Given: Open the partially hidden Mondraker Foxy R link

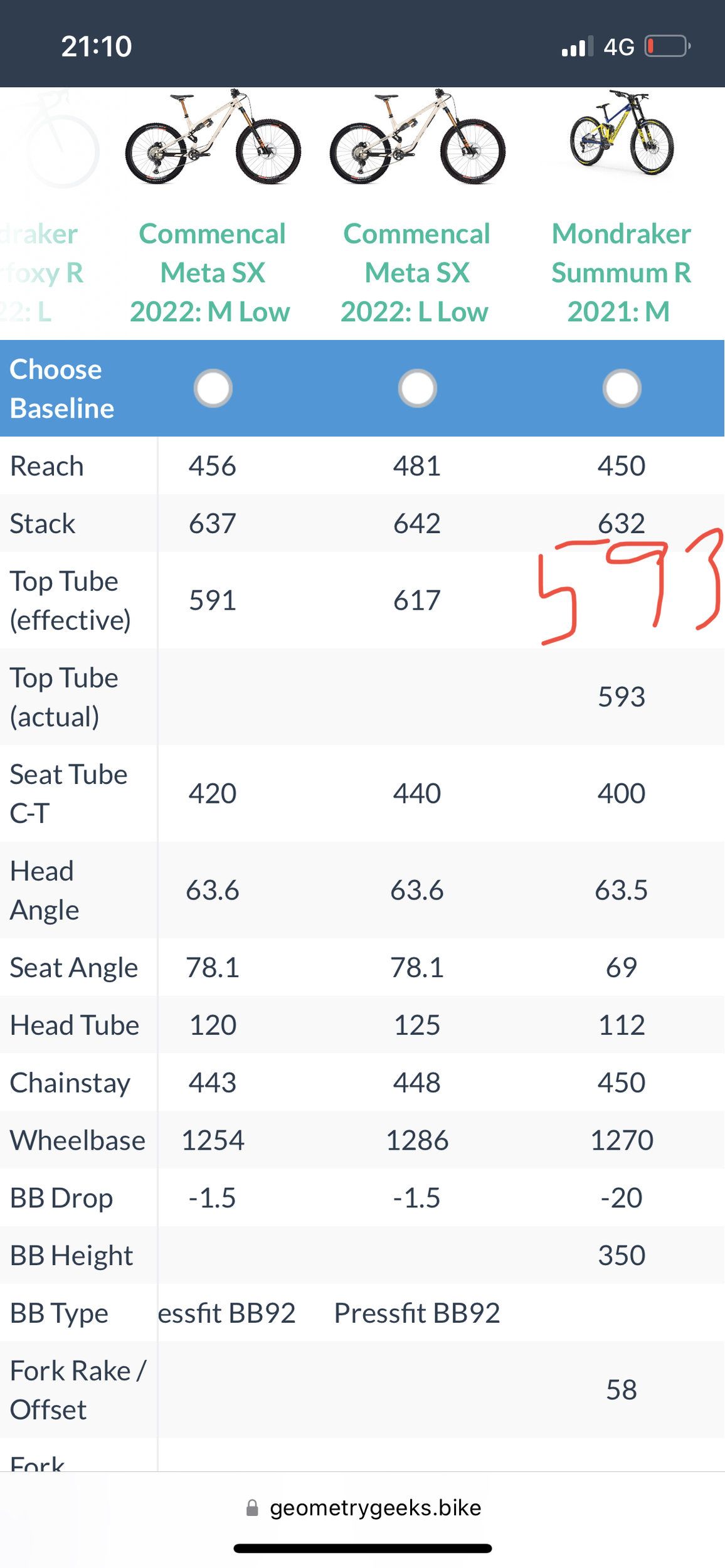Looking at the screenshot, I should [41, 273].
